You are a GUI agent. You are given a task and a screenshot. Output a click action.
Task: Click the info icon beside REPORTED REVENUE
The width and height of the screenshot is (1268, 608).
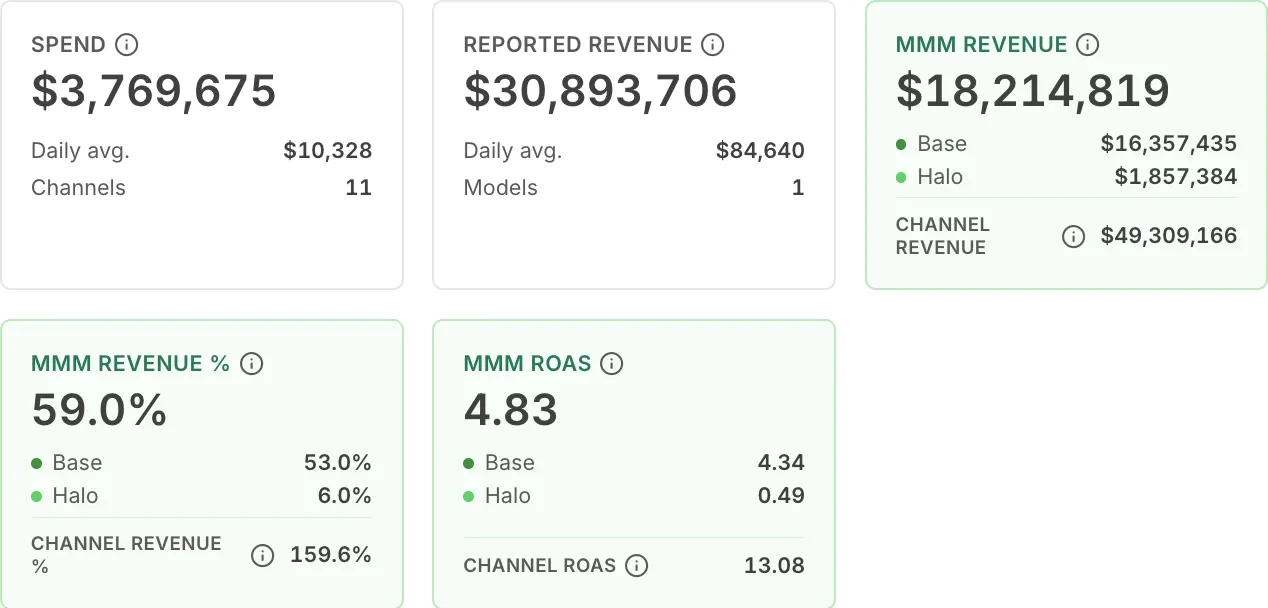713,45
